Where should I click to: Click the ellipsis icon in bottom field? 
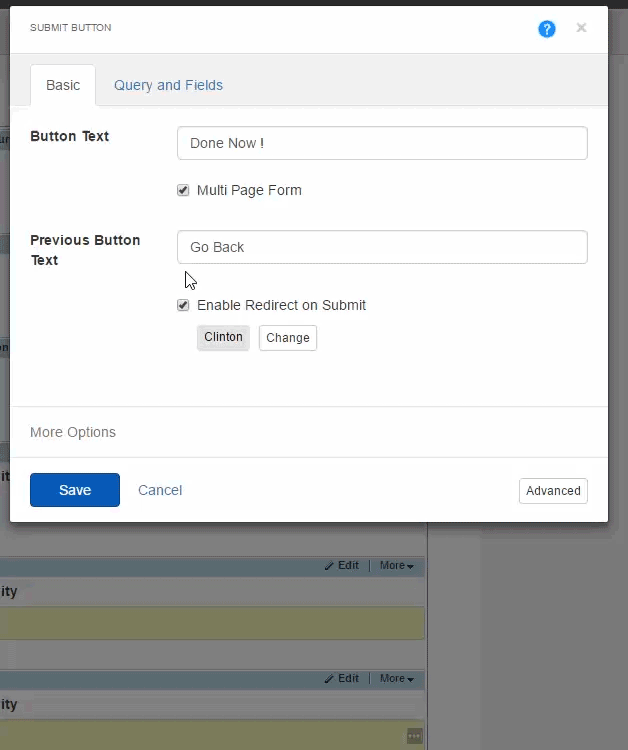[414, 736]
